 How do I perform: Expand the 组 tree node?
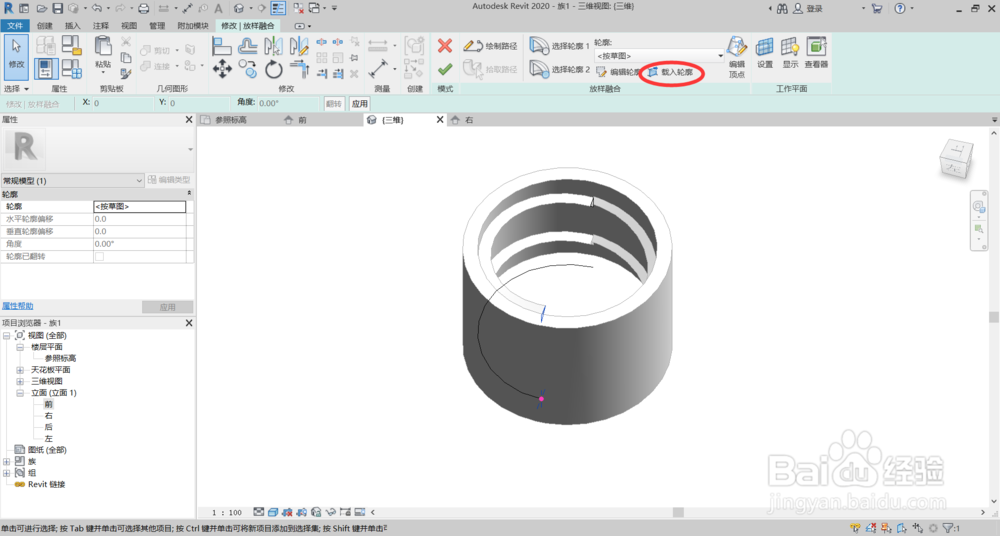6,473
